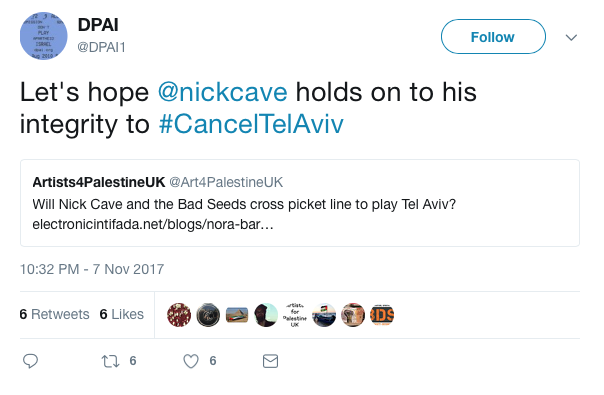Show the list of 6 Likes
The height and width of the screenshot is (395, 604).
[x=122, y=314]
